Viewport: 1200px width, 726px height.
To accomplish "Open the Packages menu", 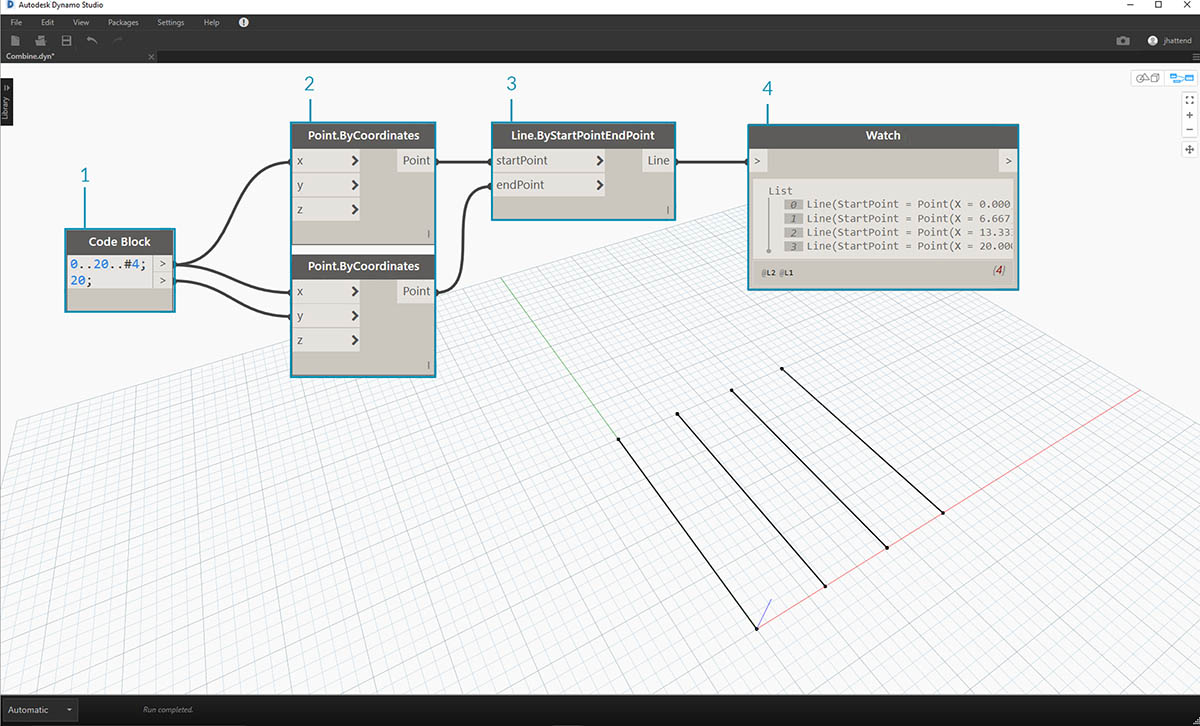I will [x=123, y=22].
